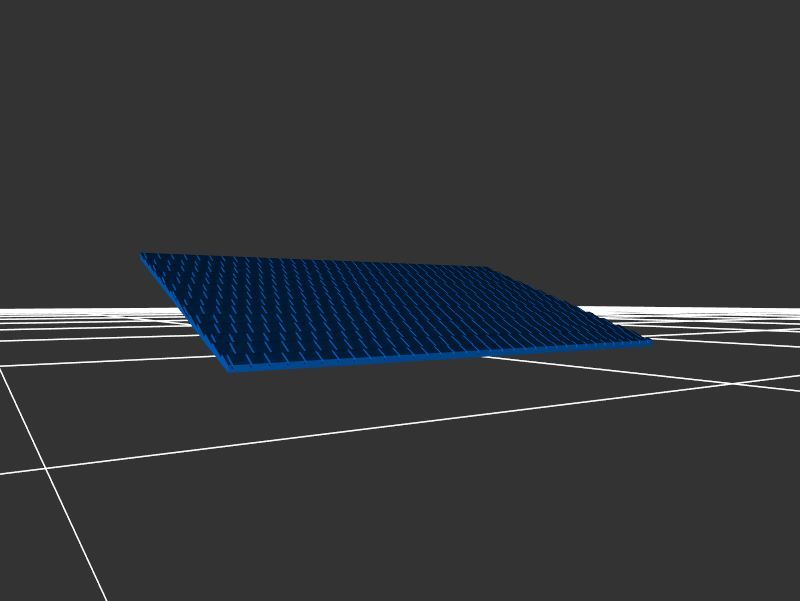The image size is (800, 601).
Task: Select the blue panel's far-left top corner
Action: tap(142, 255)
